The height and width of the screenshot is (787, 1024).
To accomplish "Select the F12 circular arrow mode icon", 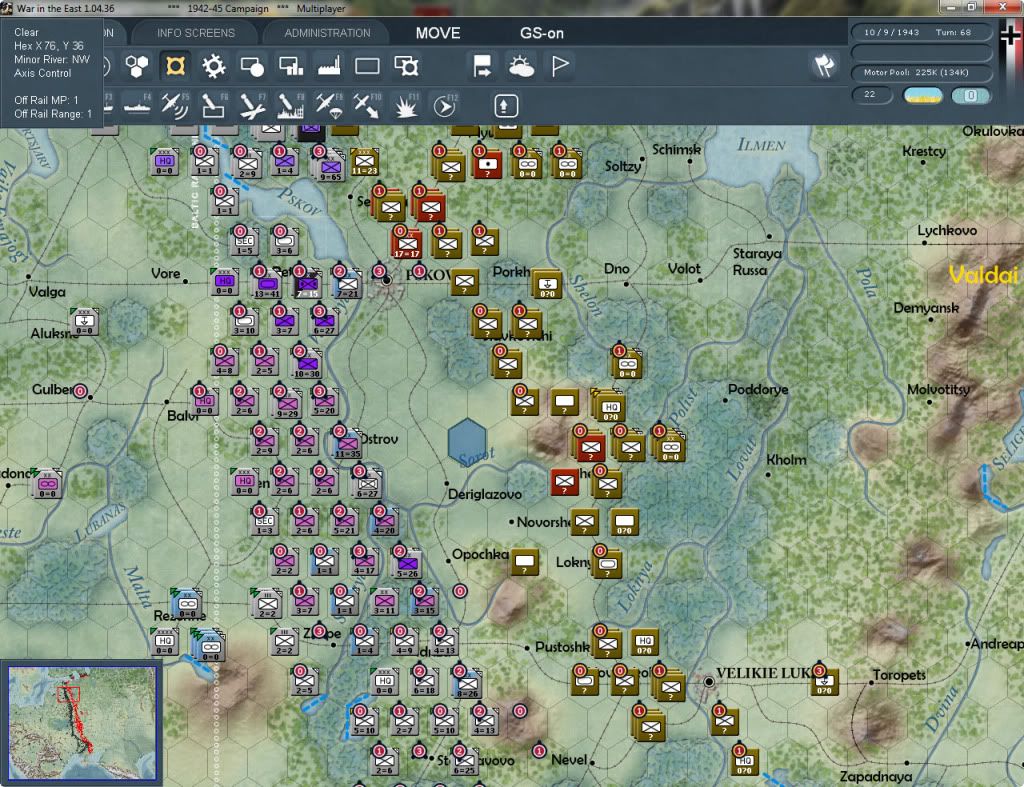I will tap(445, 106).
